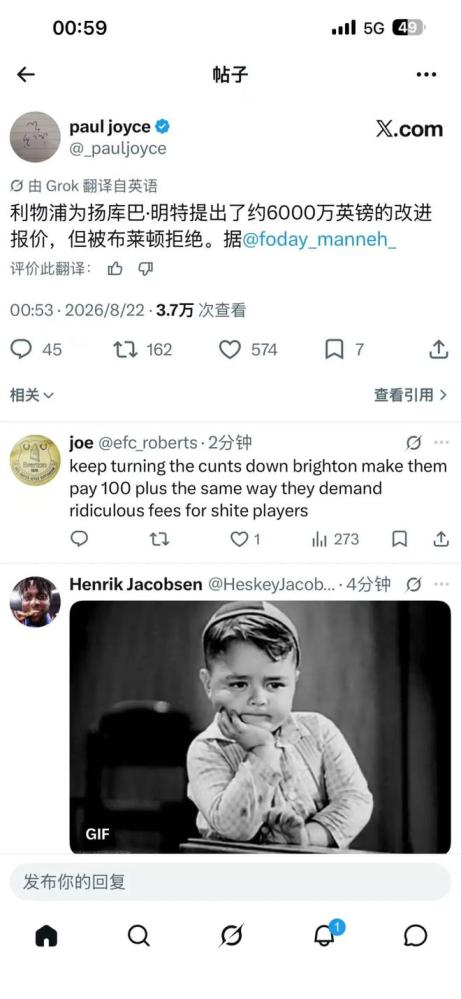Switch to the Search tab

tap(138, 936)
